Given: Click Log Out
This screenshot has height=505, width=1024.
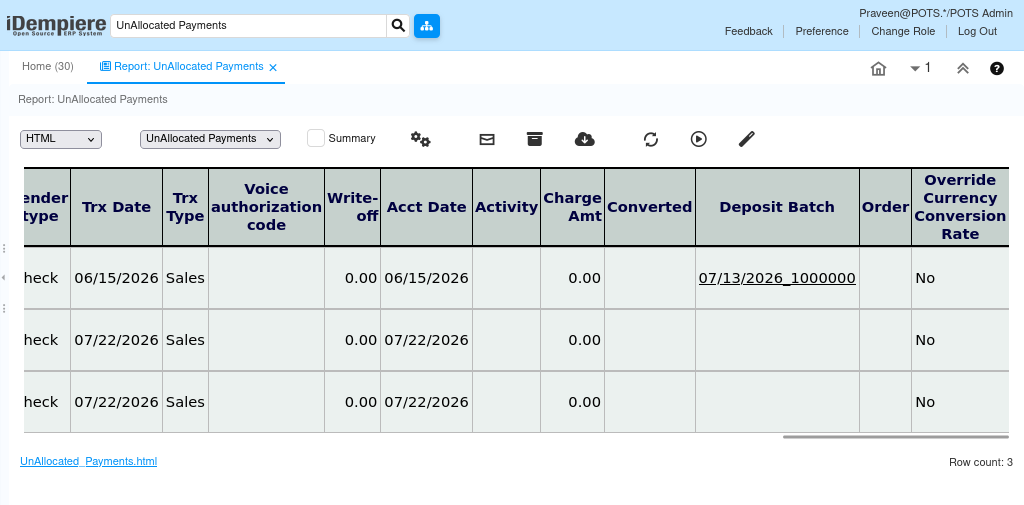Looking at the screenshot, I should [x=977, y=31].
